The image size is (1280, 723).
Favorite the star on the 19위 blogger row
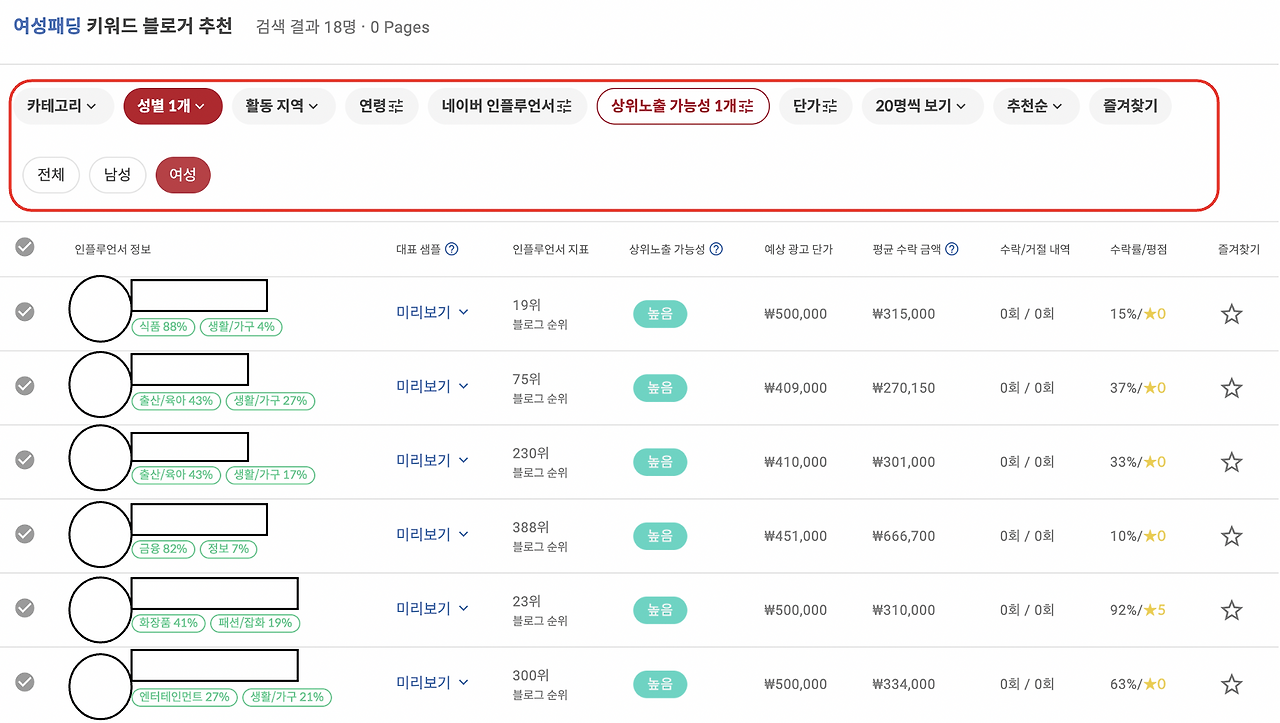[x=1231, y=313]
